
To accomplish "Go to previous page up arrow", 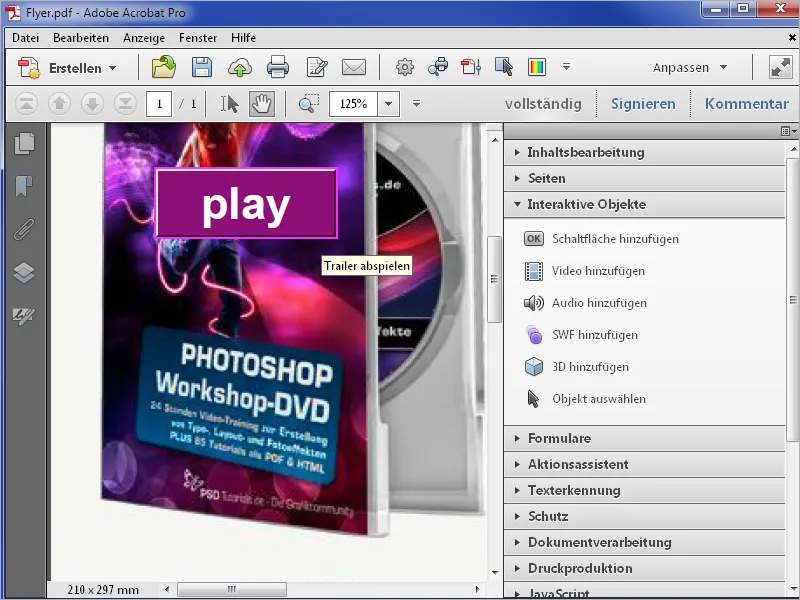I will point(59,104).
